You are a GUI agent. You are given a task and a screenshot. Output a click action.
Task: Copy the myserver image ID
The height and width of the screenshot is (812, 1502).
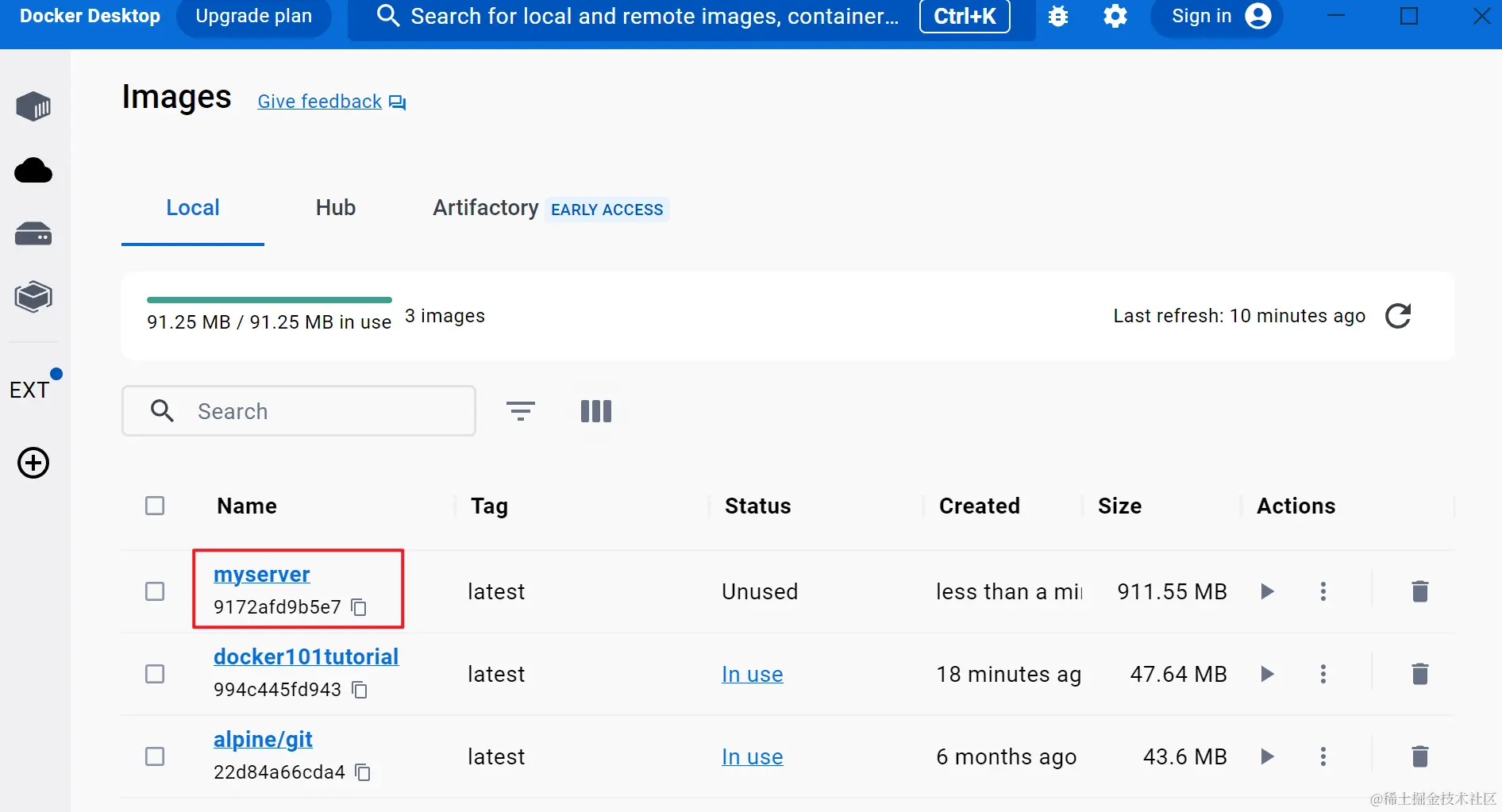click(x=359, y=607)
